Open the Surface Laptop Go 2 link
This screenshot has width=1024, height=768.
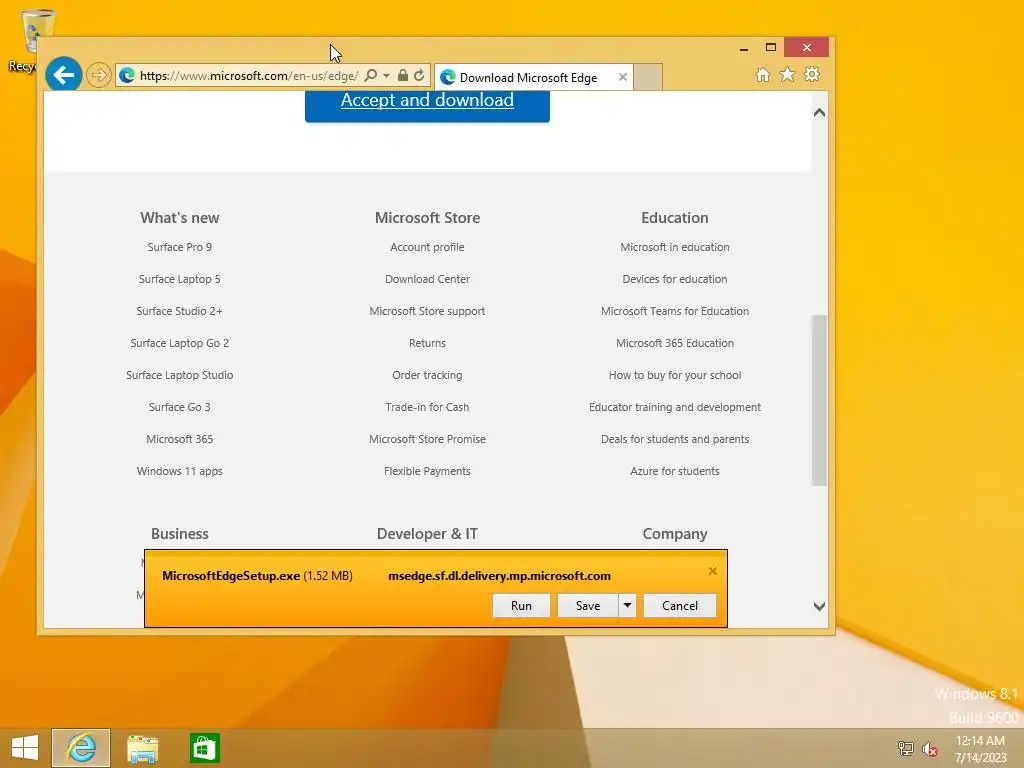180,343
